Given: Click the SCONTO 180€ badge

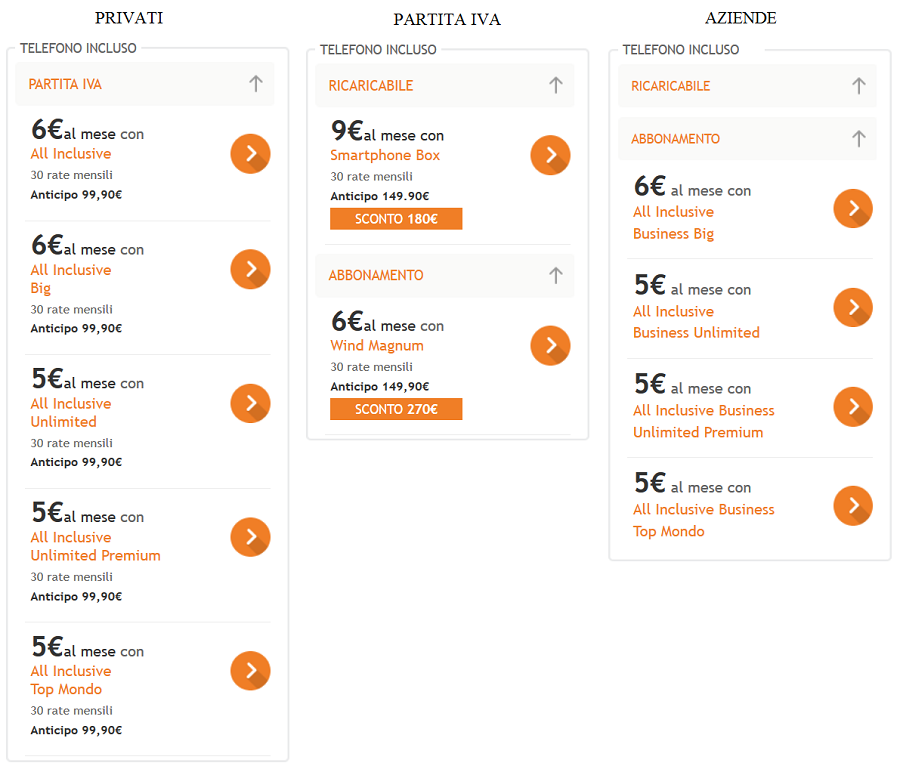Looking at the screenshot, I should [x=396, y=219].
